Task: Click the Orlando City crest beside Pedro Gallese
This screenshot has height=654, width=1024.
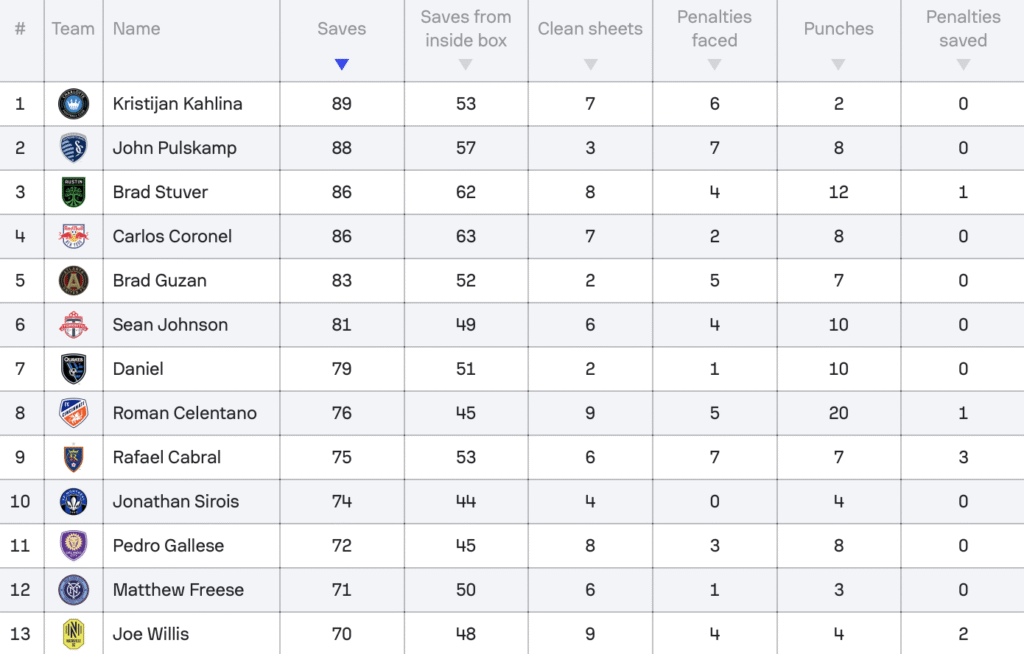Action: pos(73,546)
